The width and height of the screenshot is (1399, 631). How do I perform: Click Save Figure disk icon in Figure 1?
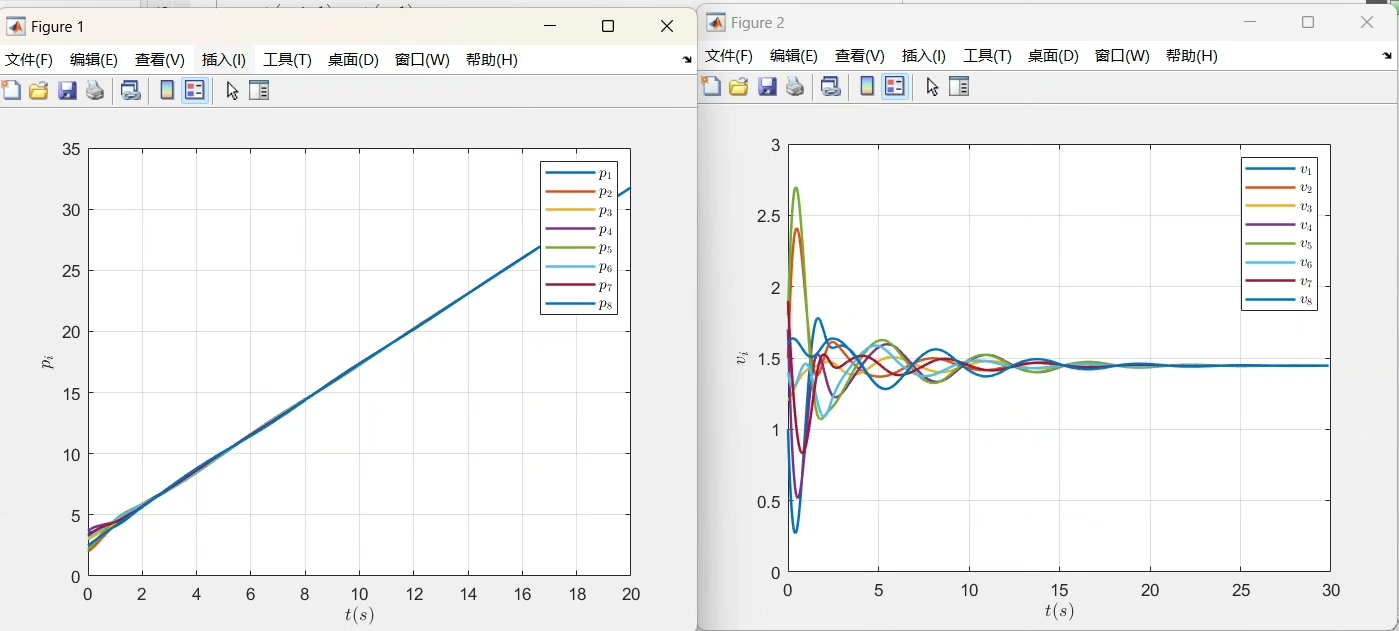click(67, 91)
